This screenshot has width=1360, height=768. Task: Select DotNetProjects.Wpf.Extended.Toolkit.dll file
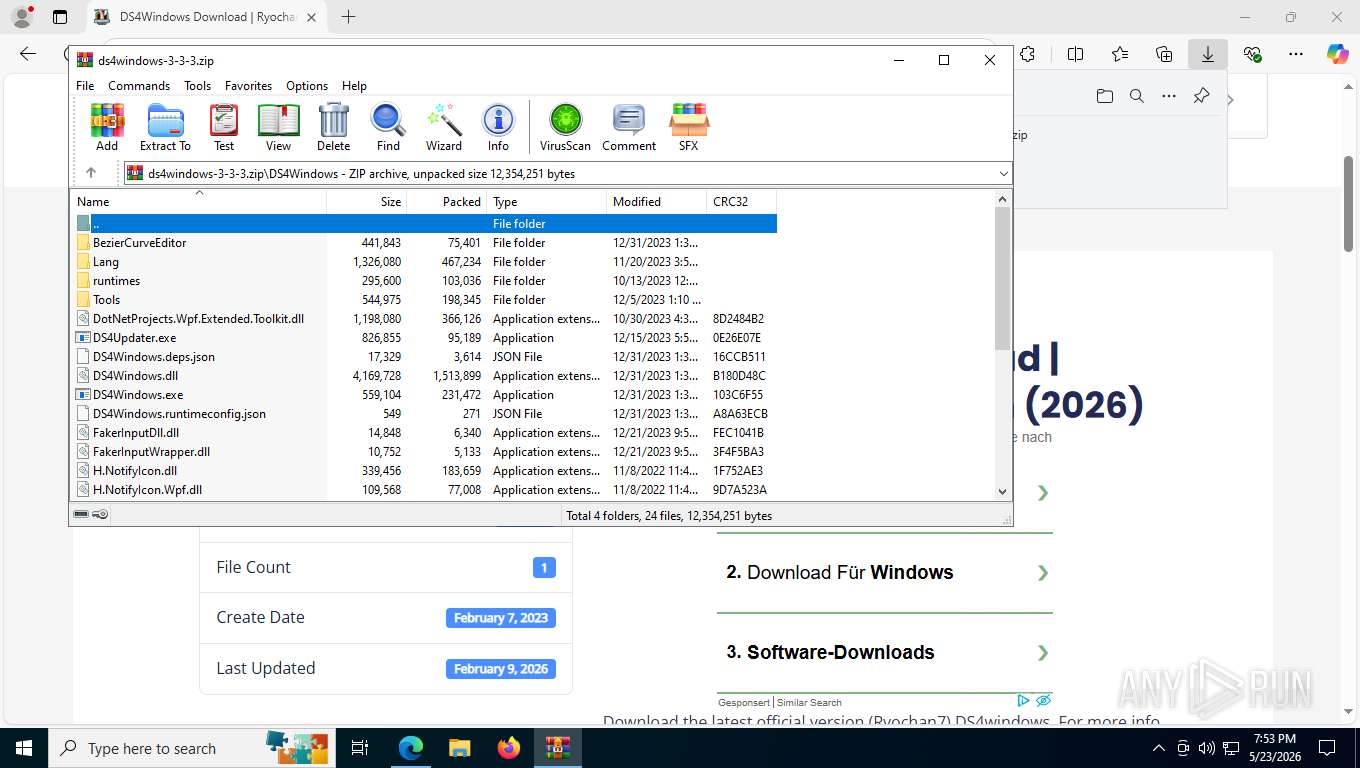tap(424, 319)
